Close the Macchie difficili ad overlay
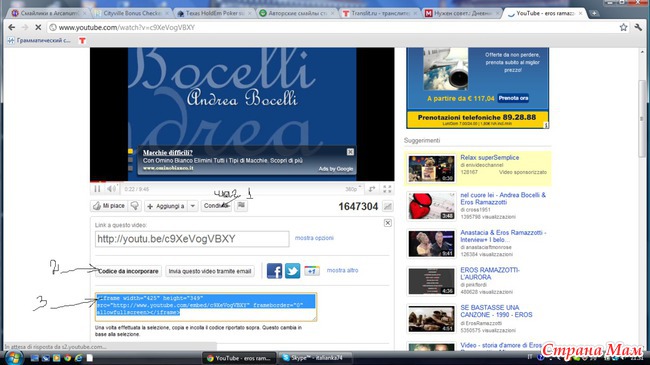This screenshot has width=650, height=365. click(x=350, y=152)
